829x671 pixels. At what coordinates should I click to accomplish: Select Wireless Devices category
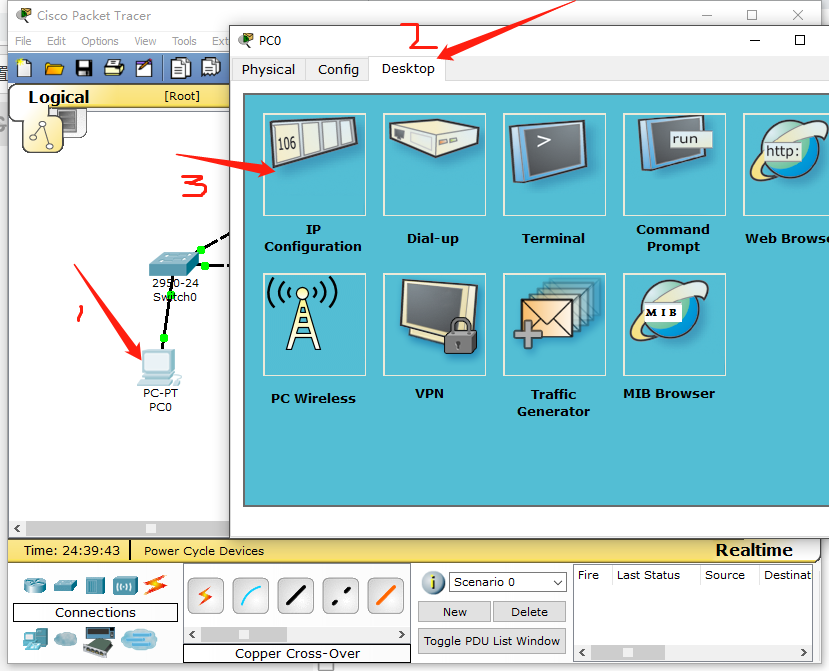(x=125, y=586)
